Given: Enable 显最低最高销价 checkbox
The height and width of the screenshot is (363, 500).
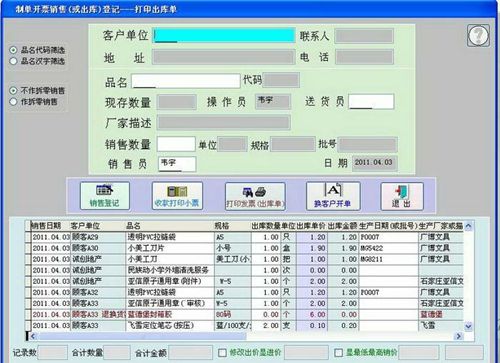Looking at the screenshot, I should point(339,352).
